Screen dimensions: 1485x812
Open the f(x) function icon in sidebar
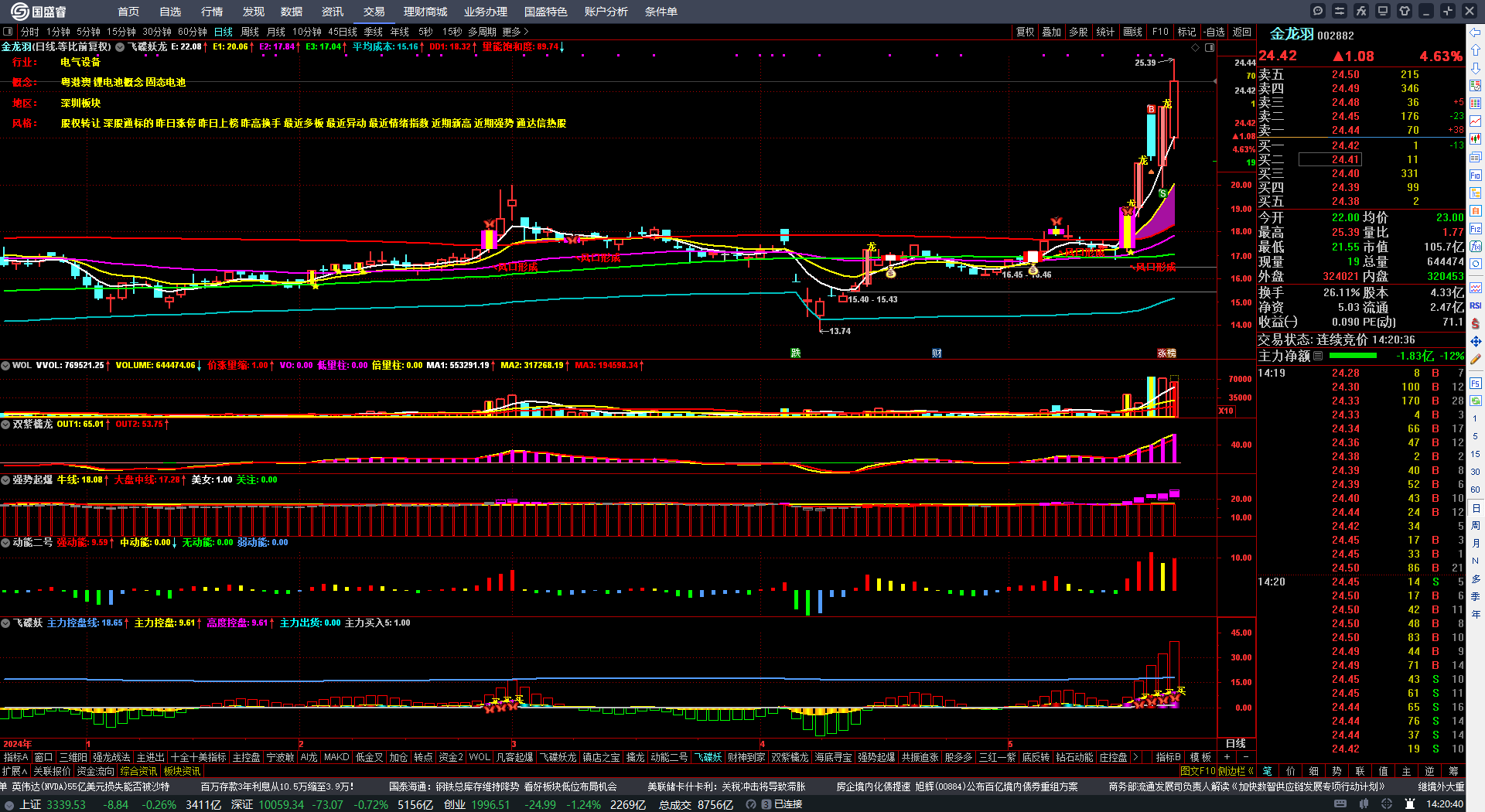1476,246
